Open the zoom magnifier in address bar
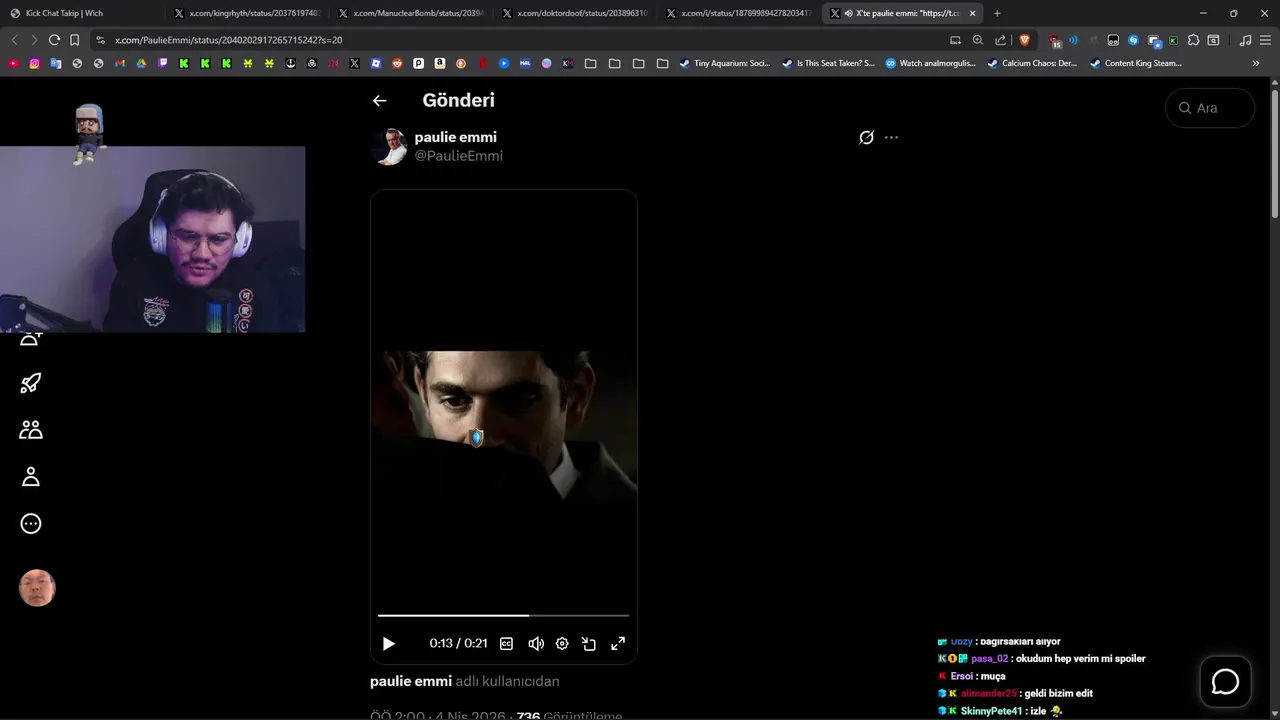Viewport: 1280px width, 720px height. click(x=978, y=40)
